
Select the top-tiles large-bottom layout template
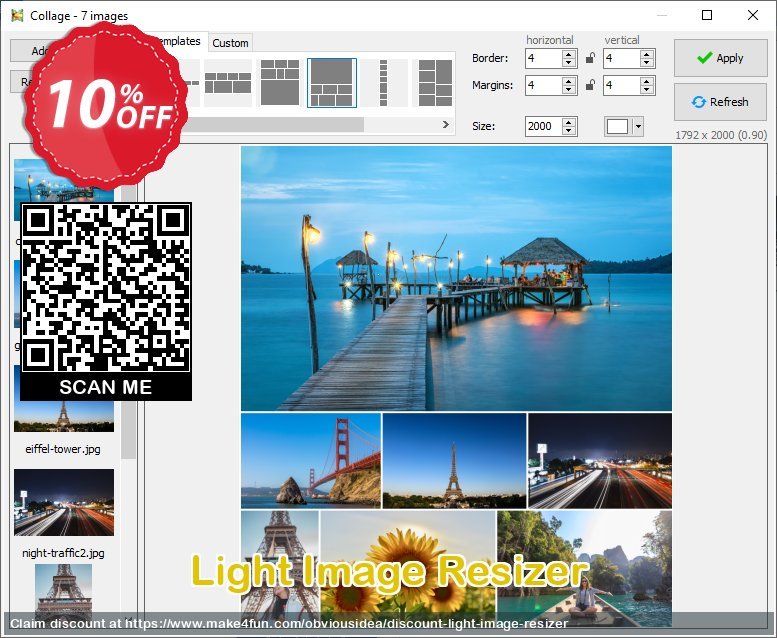tap(280, 83)
